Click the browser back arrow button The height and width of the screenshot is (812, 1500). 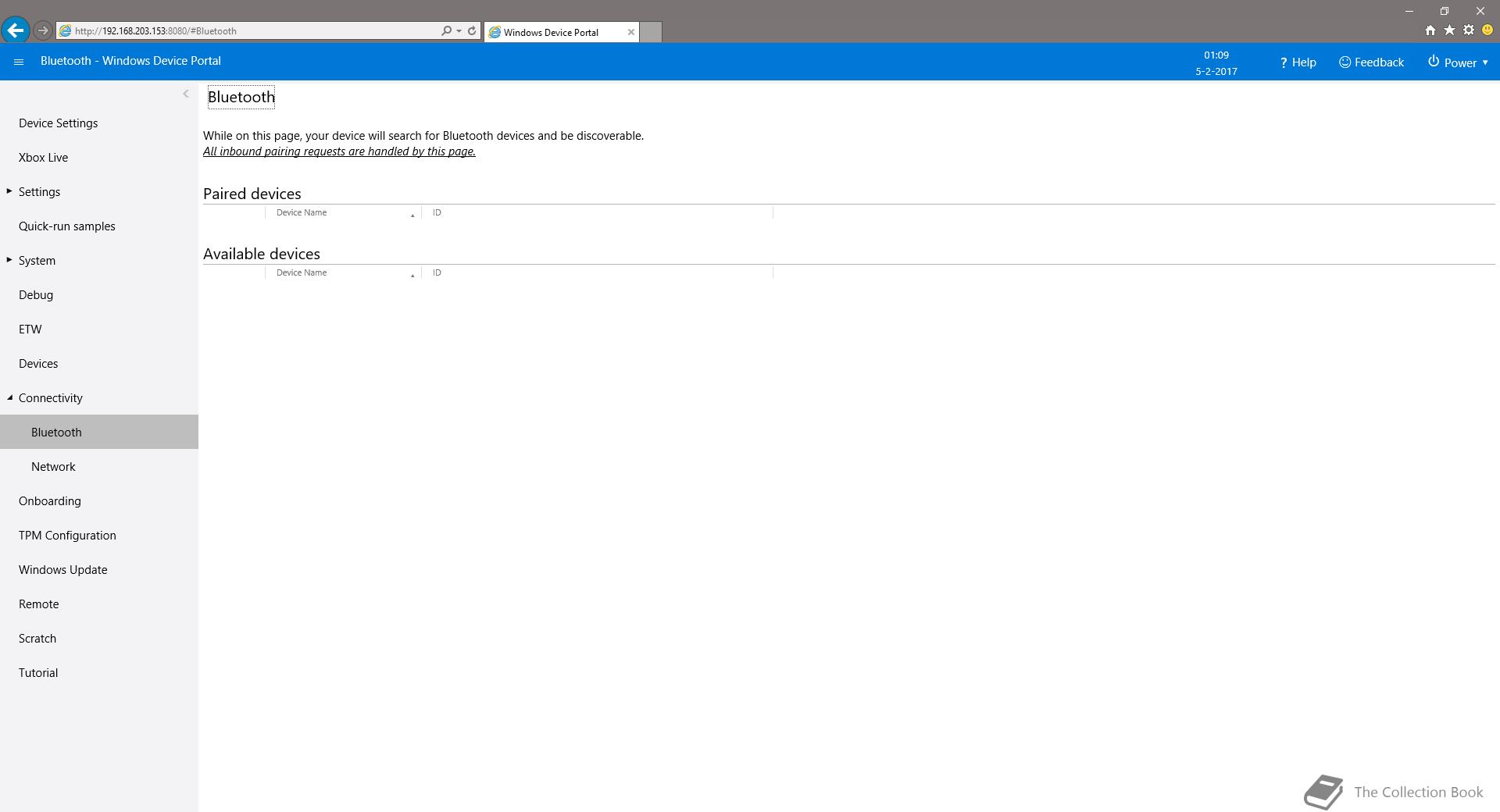click(15, 30)
